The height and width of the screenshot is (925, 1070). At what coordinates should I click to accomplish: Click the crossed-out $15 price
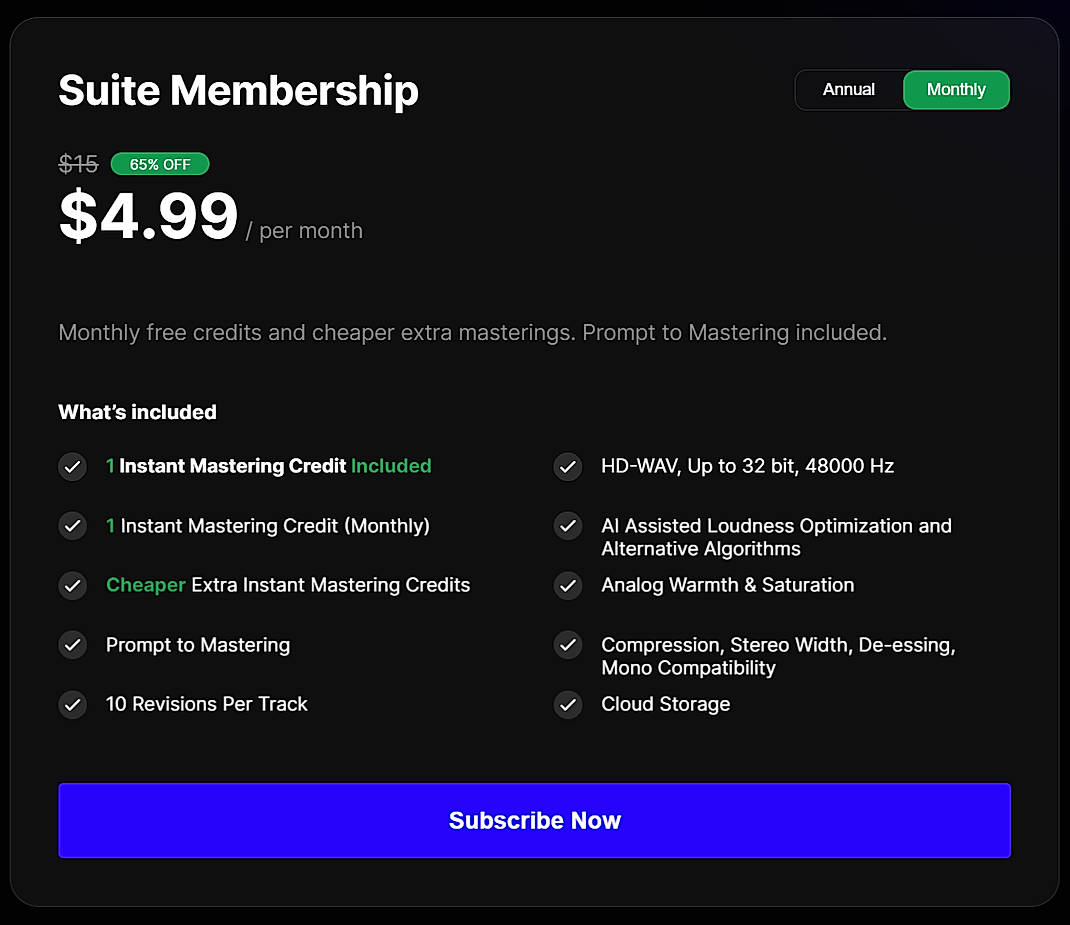78,164
